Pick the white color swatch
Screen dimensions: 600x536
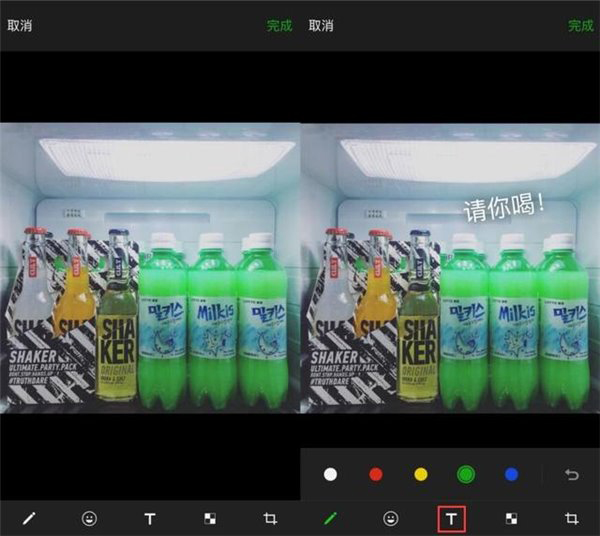[330, 474]
